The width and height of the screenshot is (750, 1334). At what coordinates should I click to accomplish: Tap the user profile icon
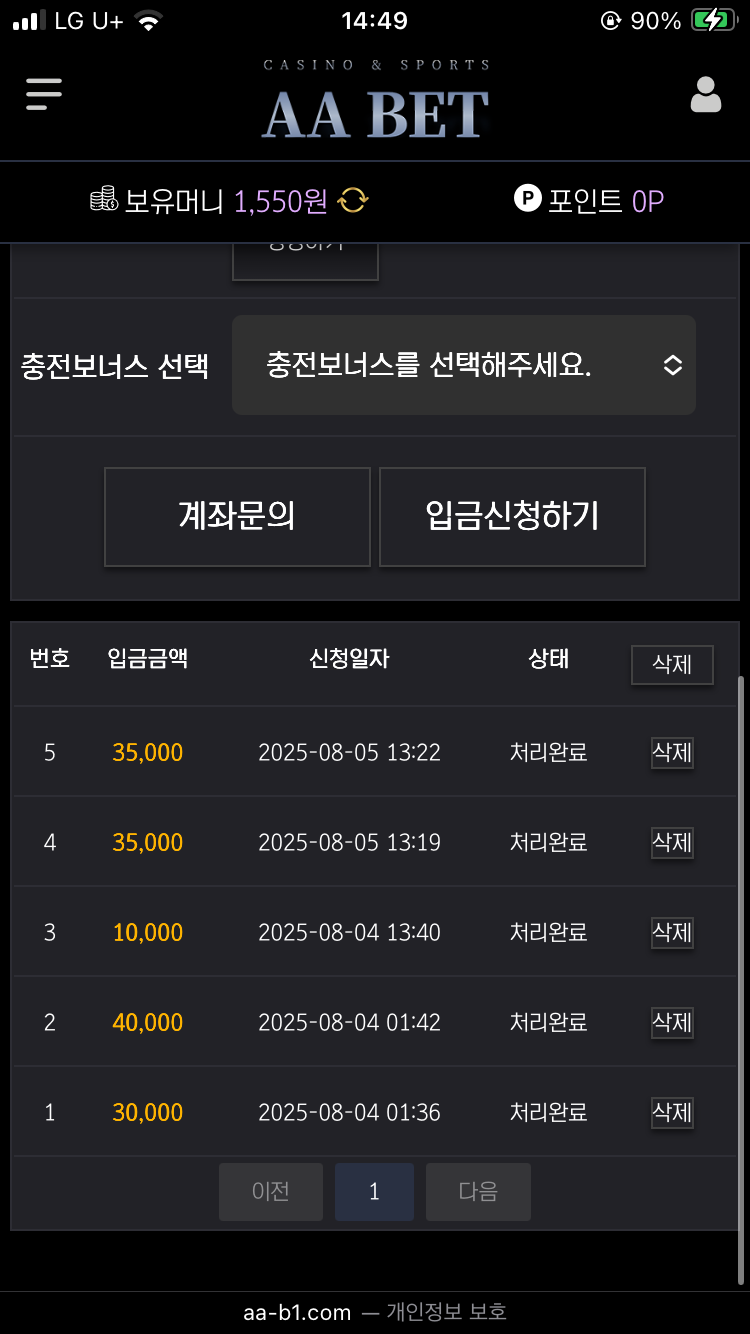point(706,94)
